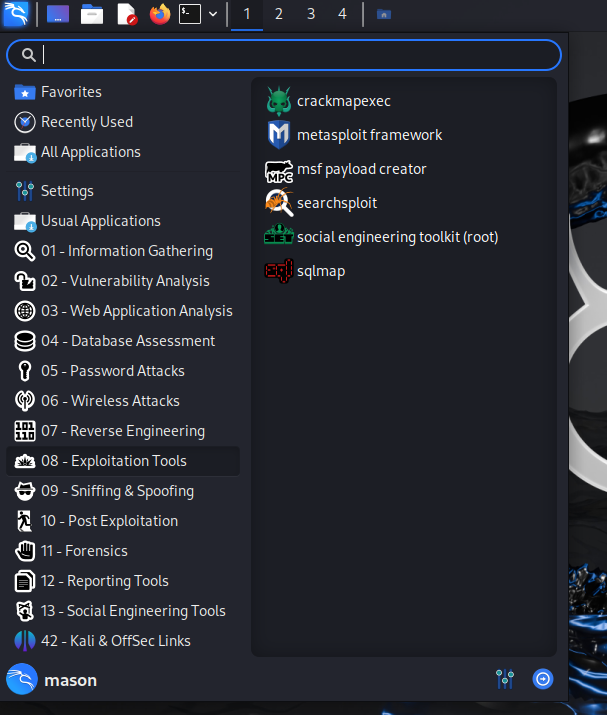Open the terminal emulator icon
Image resolution: width=607 pixels, height=715 pixels.
pyautogui.click(x=190, y=14)
